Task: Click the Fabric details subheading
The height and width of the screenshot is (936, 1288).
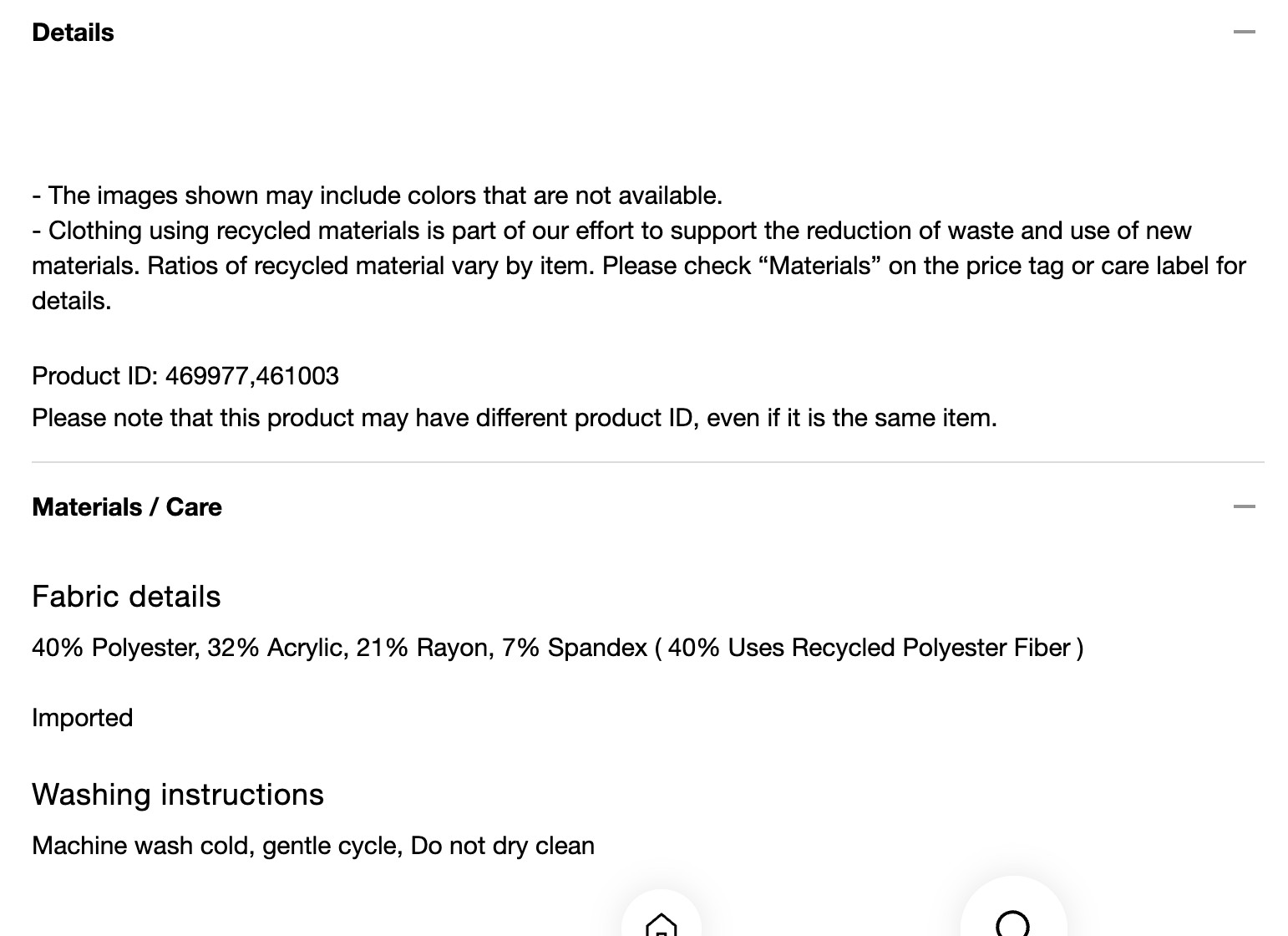Action: (x=126, y=597)
